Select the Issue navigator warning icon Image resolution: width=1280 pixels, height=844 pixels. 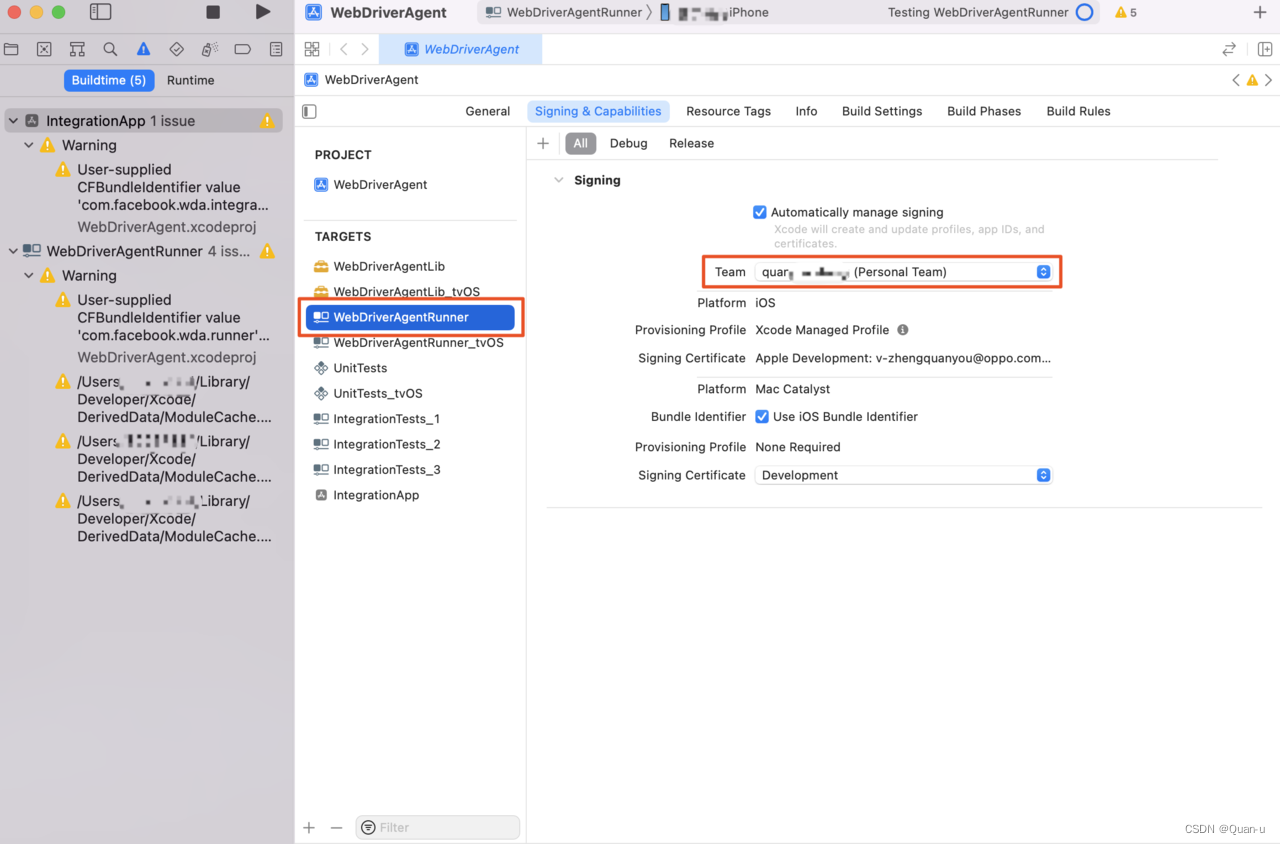pos(143,49)
